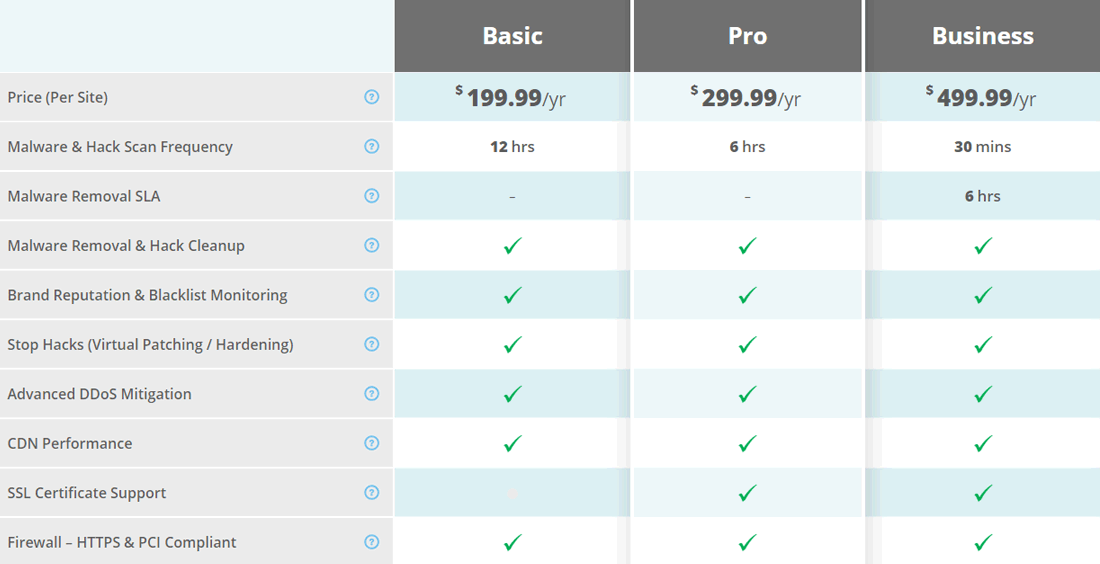Viewport: 1100px width, 564px height.
Task: Show Advanced DDoS Mitigation help tooltip icon
Action: 372,394
